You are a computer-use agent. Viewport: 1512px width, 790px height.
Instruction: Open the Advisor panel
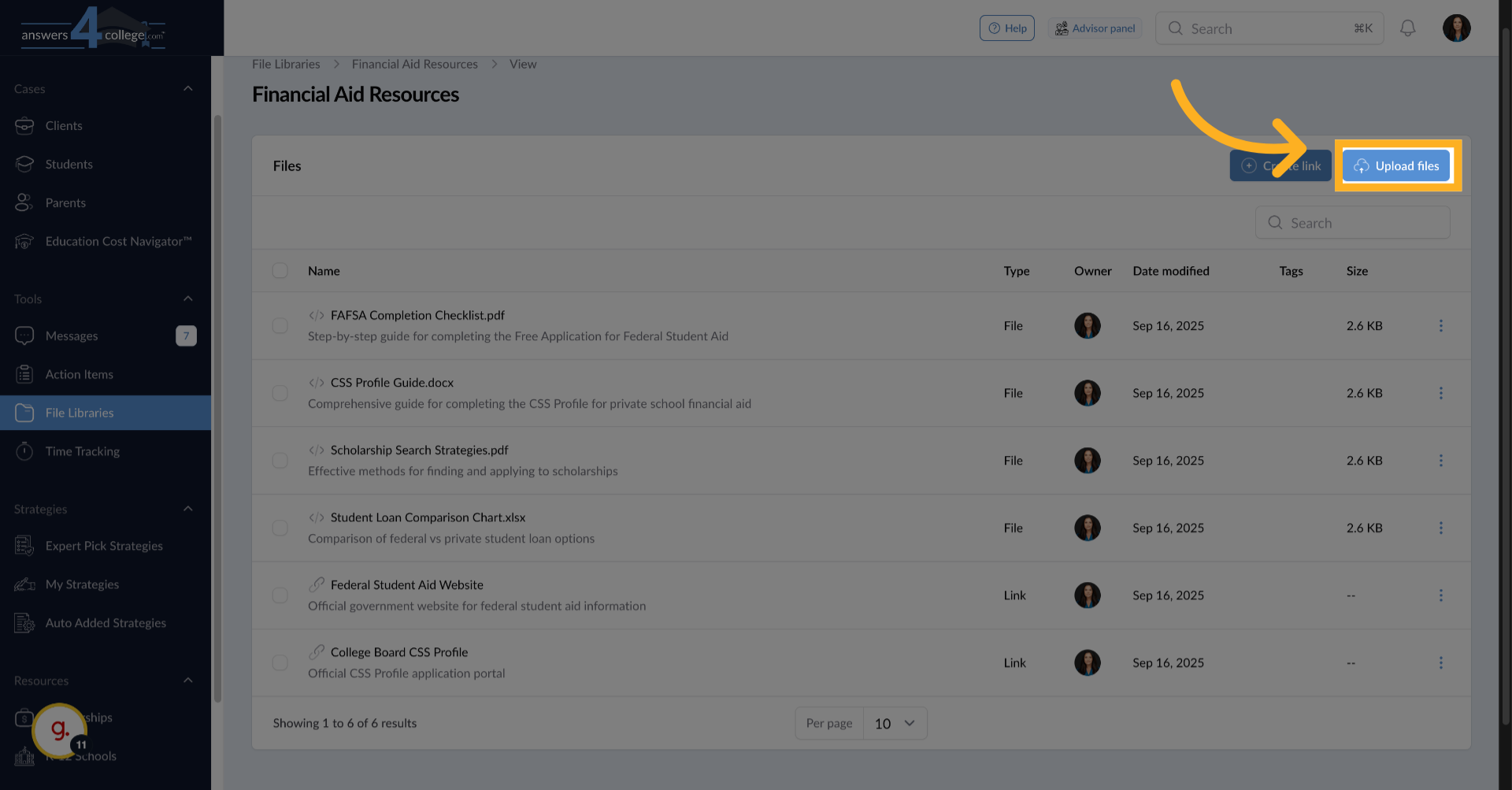pyautogui.click(x=1095, y=28)
